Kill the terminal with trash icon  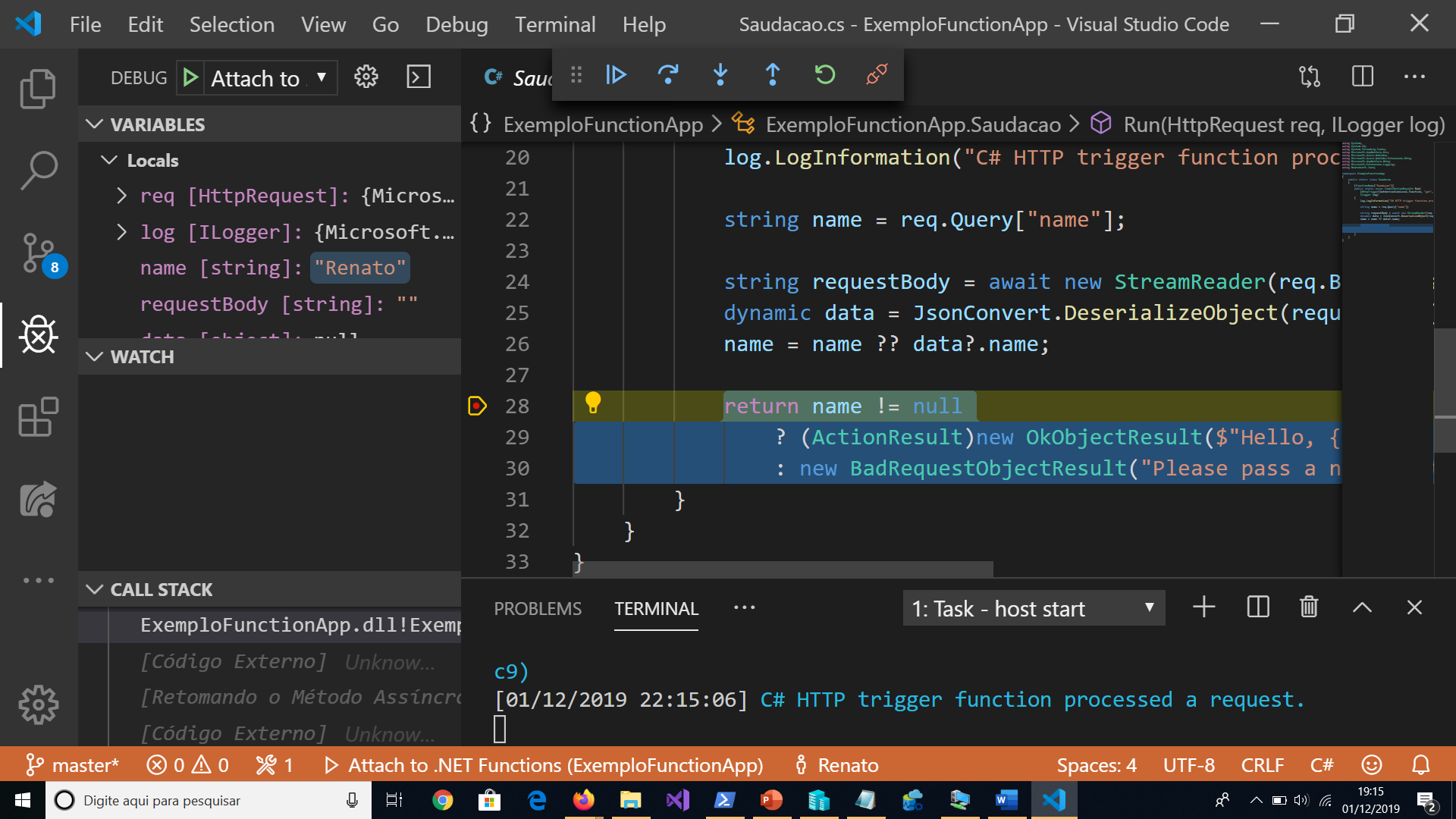pyautogui.click(x=1309, y=607)
